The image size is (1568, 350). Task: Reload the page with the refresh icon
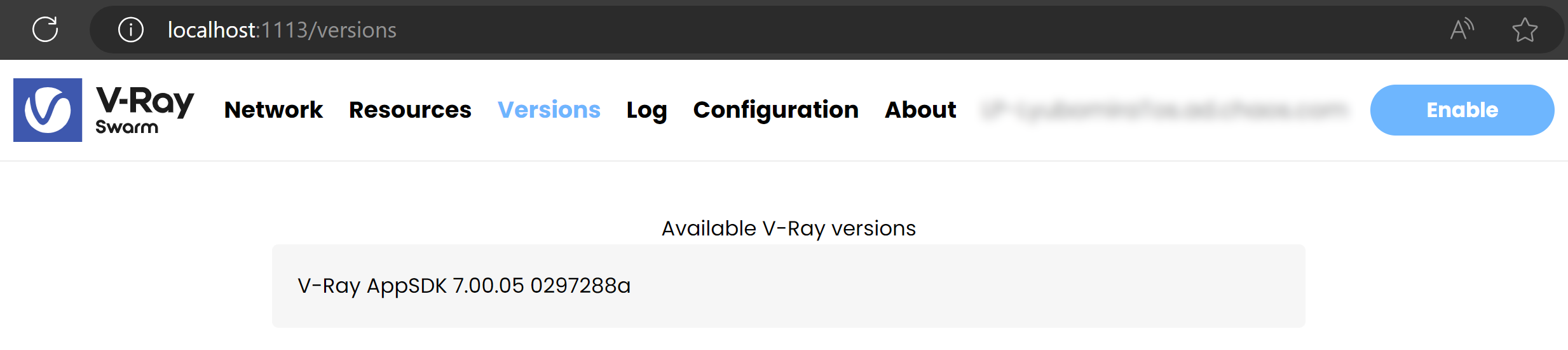[45, 29]
